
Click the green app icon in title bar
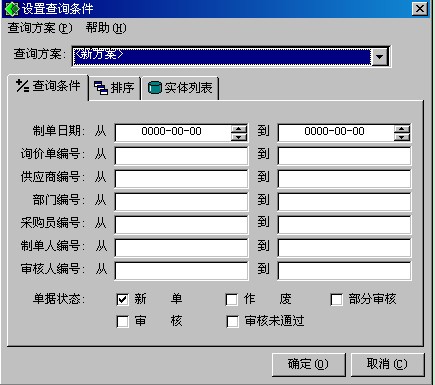click(x=12, y=9)
